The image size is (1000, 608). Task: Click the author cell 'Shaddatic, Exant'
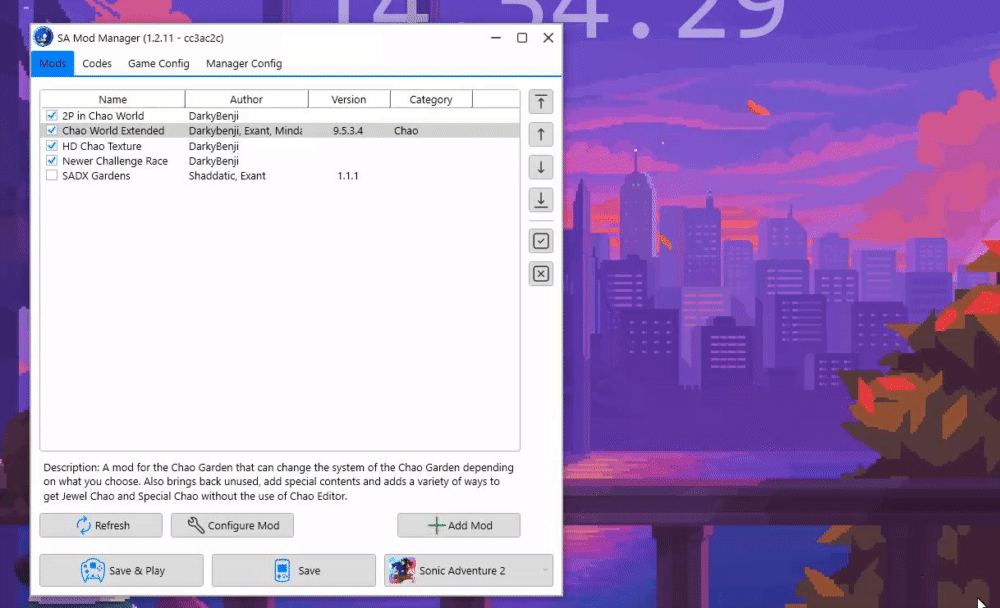[227, 175]
